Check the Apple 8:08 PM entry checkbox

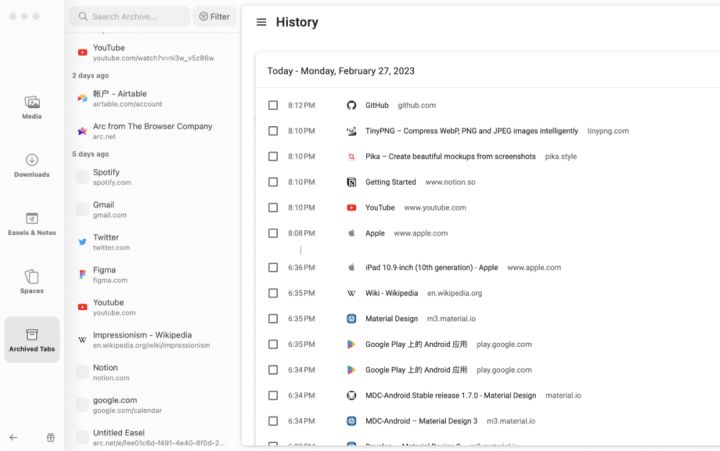273,233
